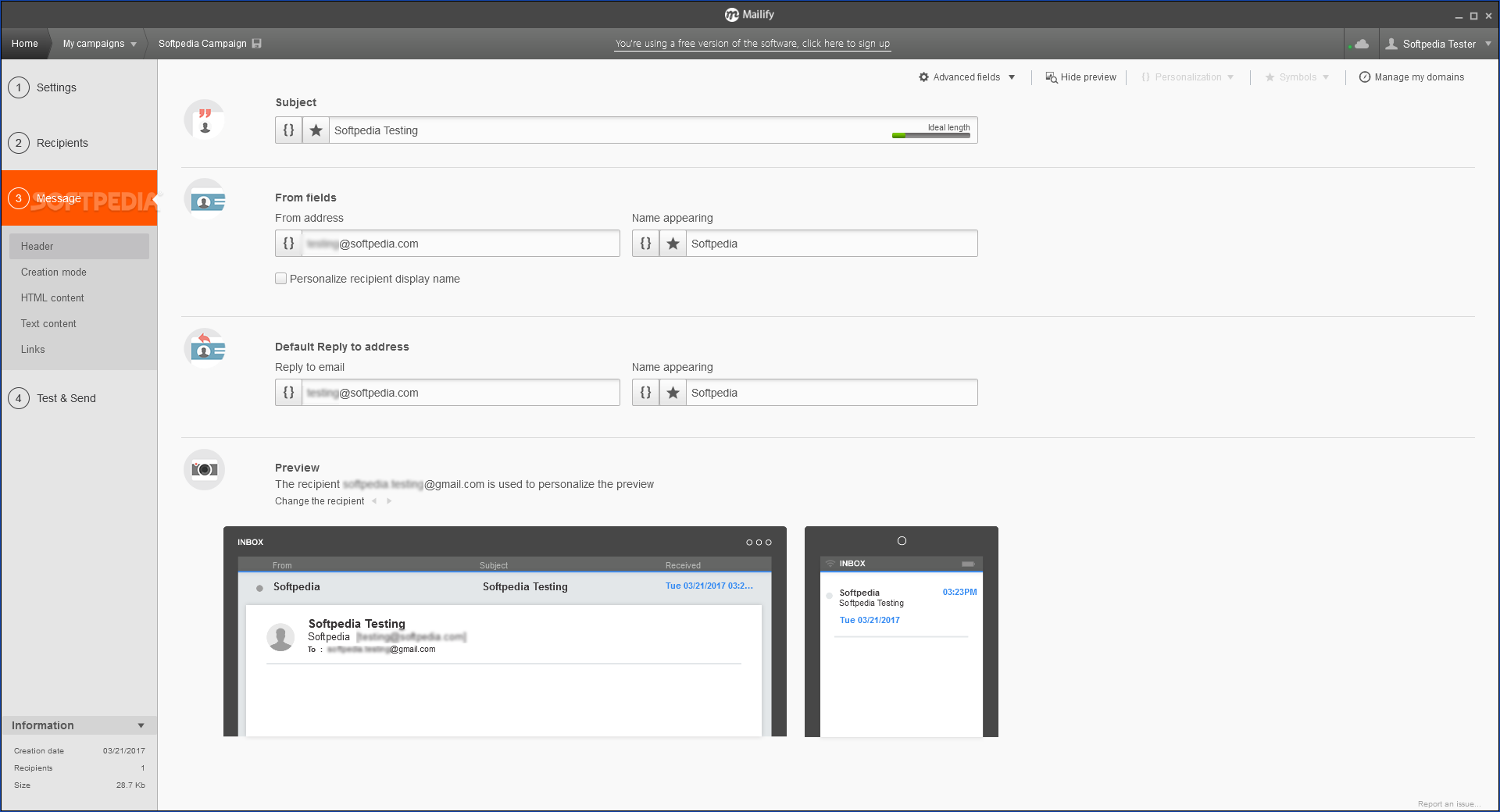1500x812 pixels.
Task: Go to the Home tab
Action: coord(25,44)
